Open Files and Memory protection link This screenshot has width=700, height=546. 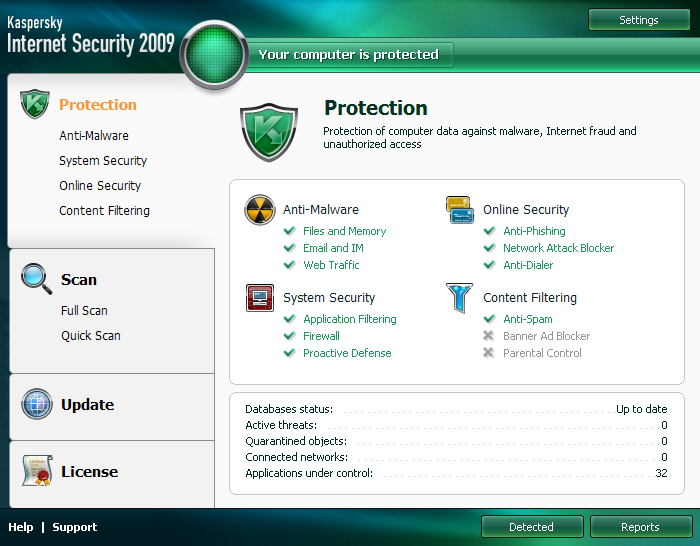345,231
